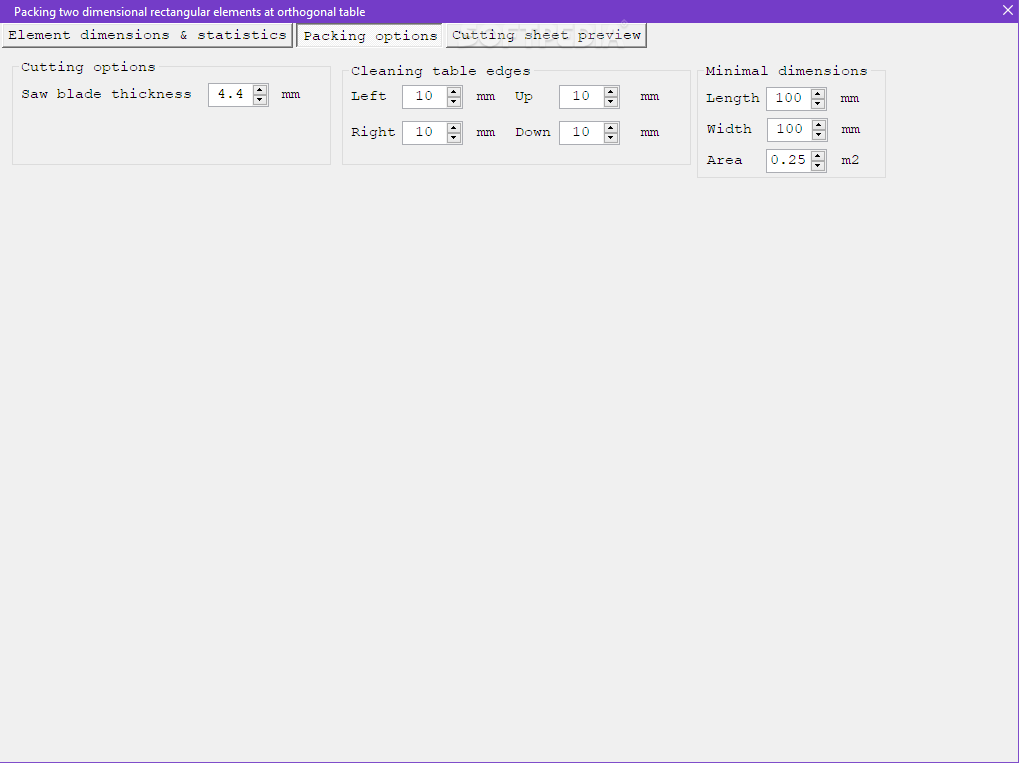Click the Saw blade thickness value field
This screenshot has width=1019, height=763.
coord(231,95)
